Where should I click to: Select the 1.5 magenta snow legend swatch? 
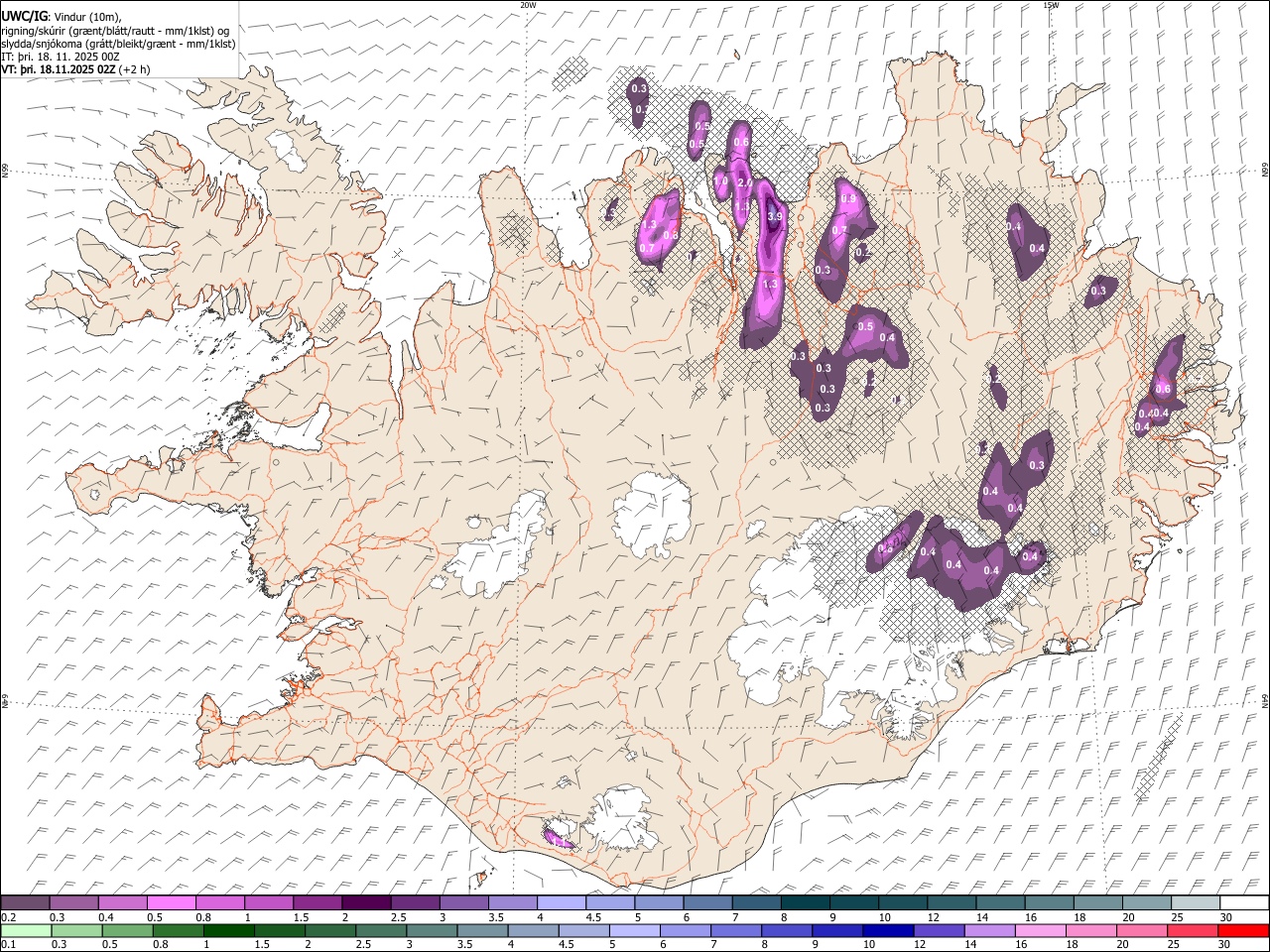(x=317, y=903)
